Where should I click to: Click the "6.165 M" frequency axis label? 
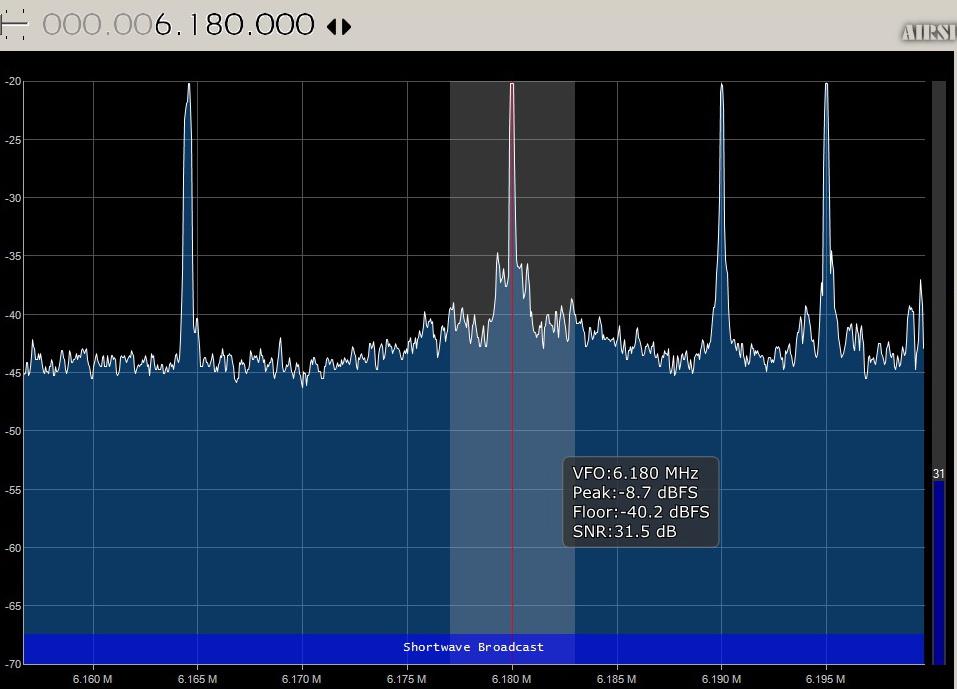pos(197,679)
